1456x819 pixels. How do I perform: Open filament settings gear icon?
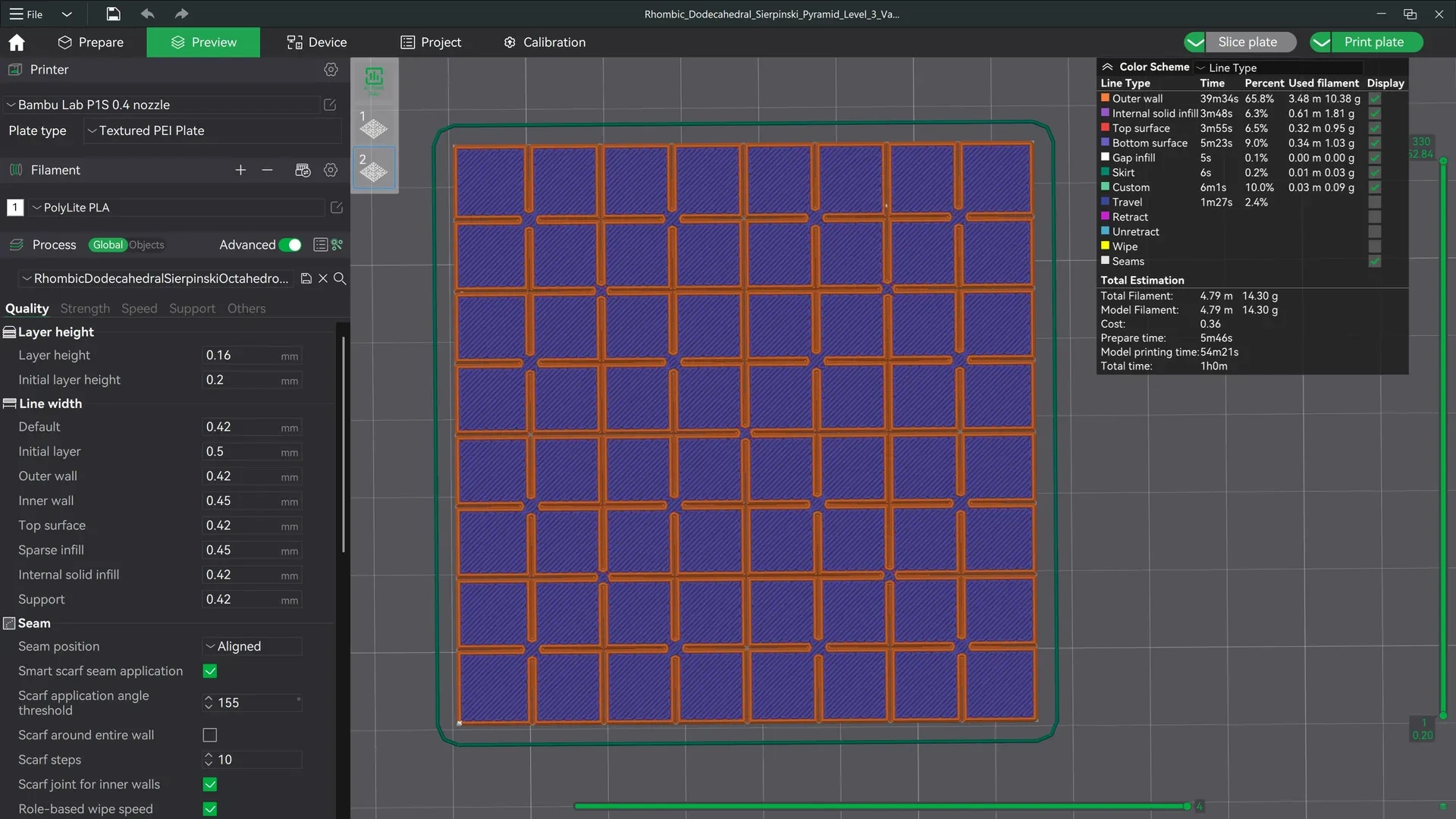[331, 170]
